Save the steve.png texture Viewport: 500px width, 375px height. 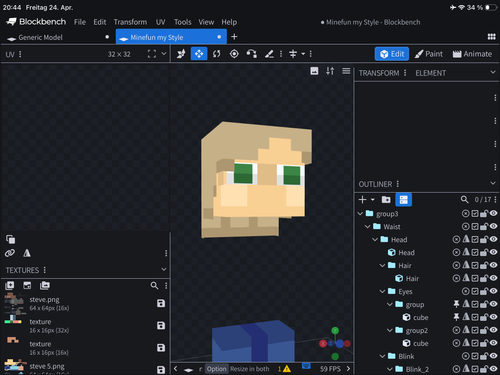(161, 303)
